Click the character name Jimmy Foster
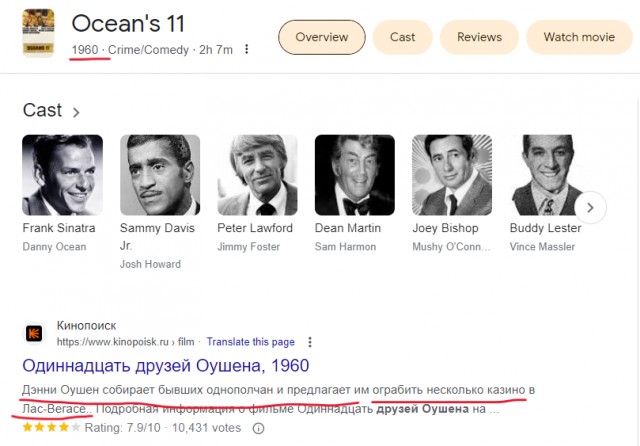This screenshot has width=640, height=446. [x=249, y=246]
